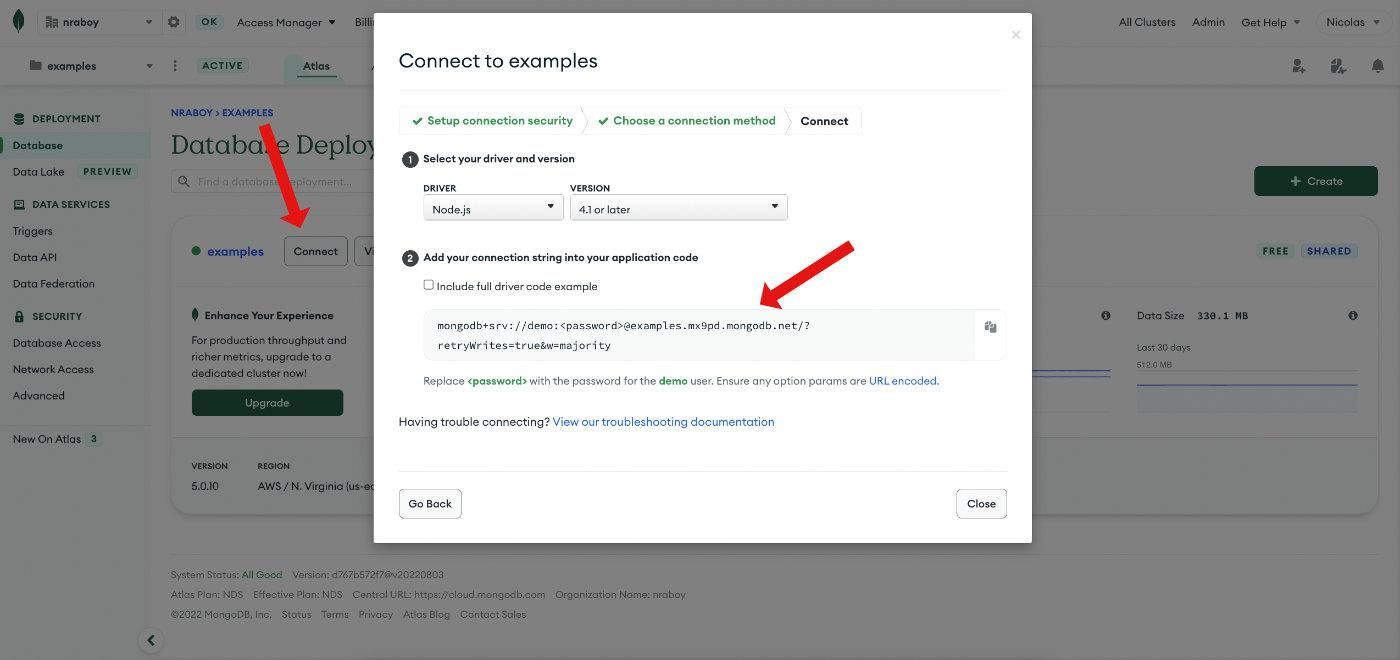Open the Driver dropdown showing Node.js
Screen dimensions: 1400x660
tap(493, 208)
